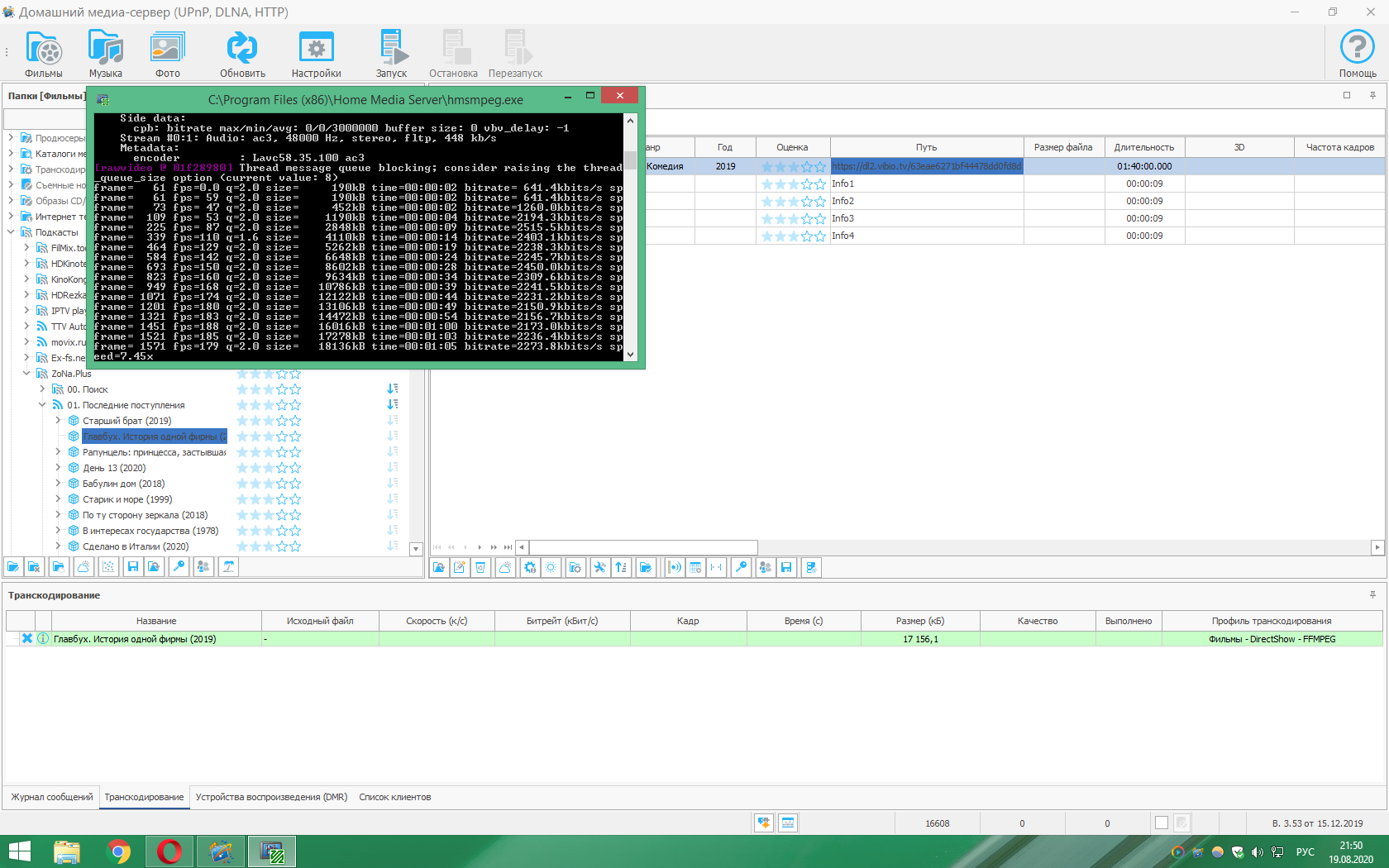Click the trash icon in file list toolbar
The height and width of the screenshot is (868, 1389).
point(480,567)
